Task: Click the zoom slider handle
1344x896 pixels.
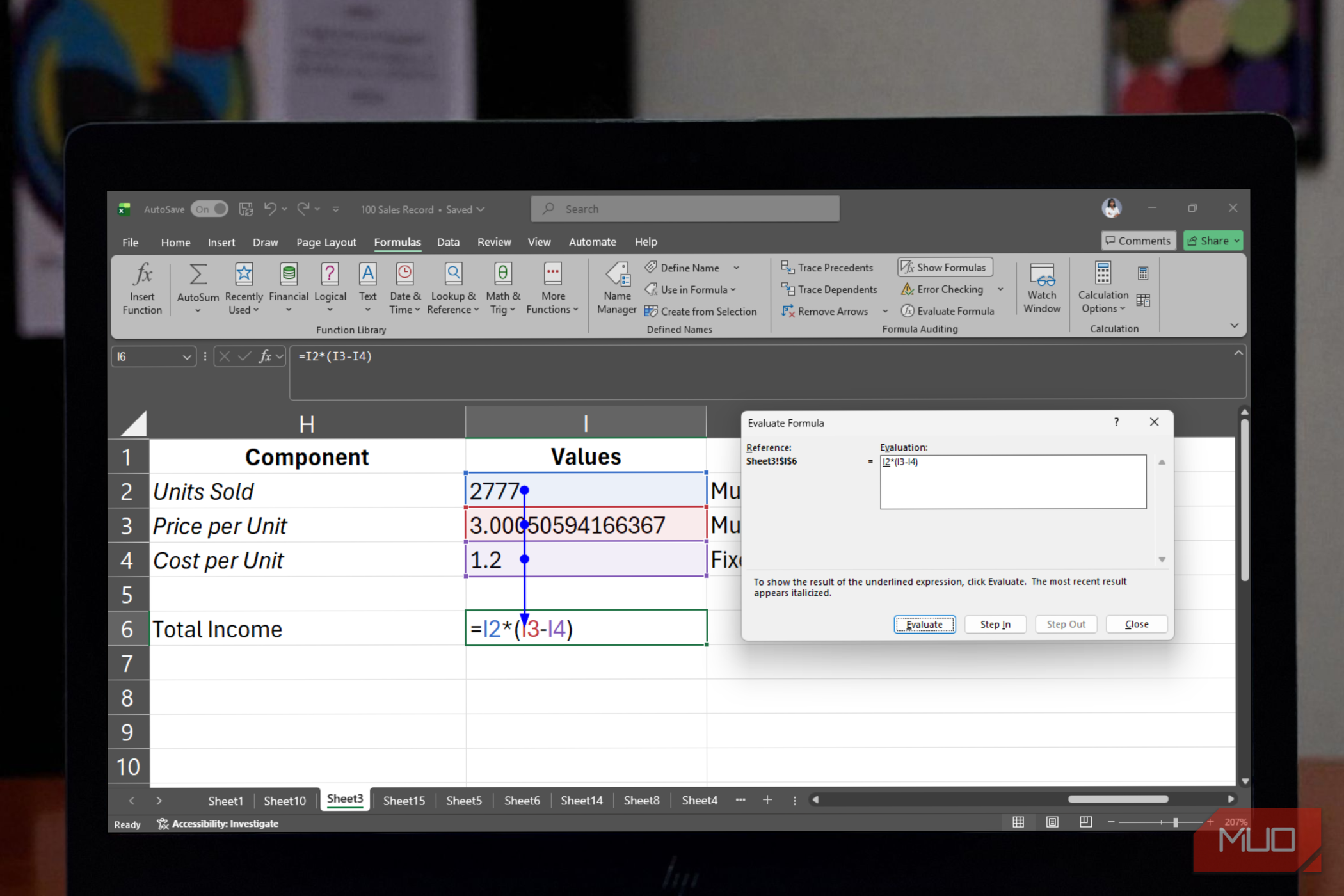Action: [1175, 822]
